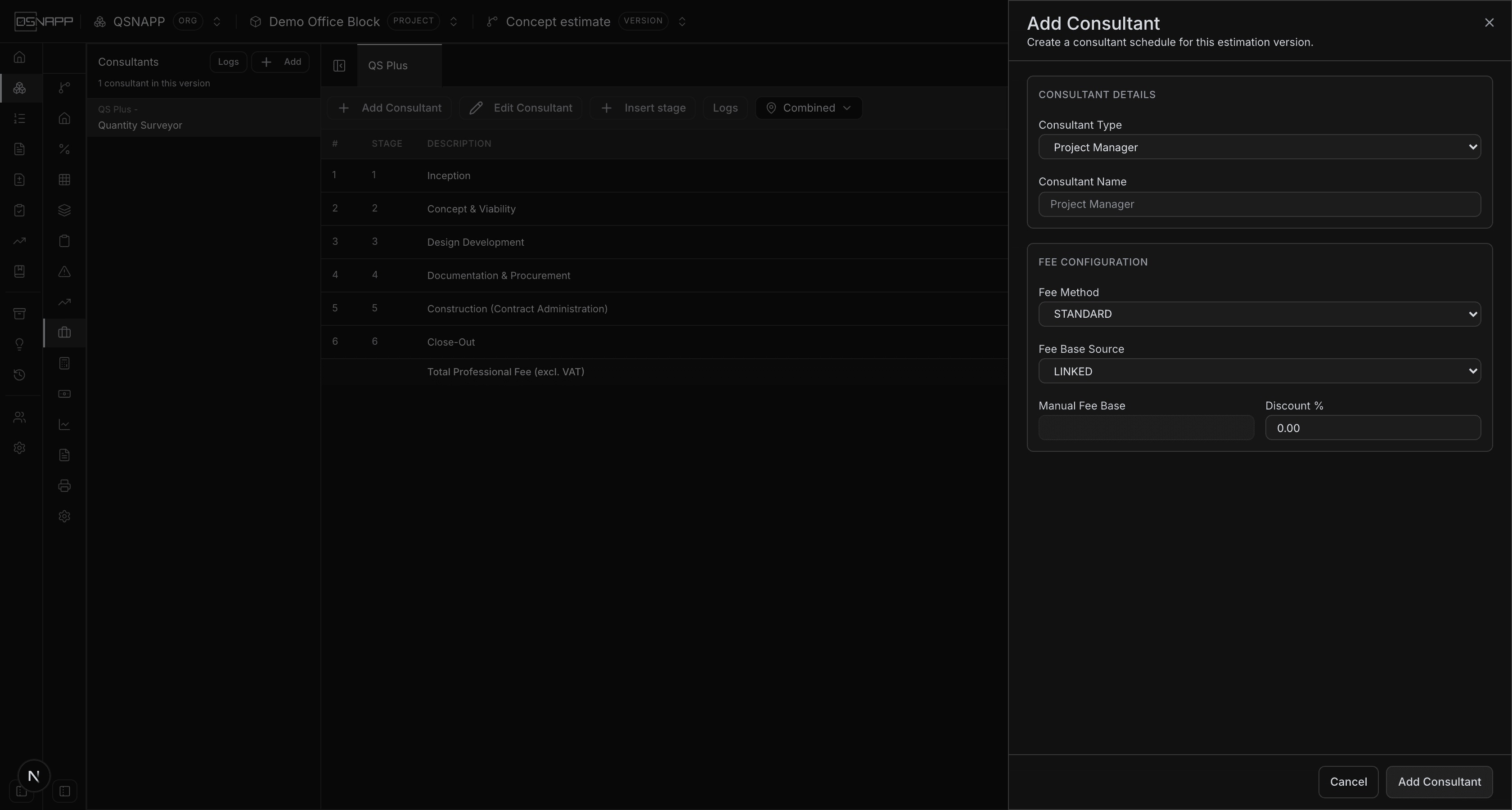Open the percent icon in the project sidebar

[64, 149]
